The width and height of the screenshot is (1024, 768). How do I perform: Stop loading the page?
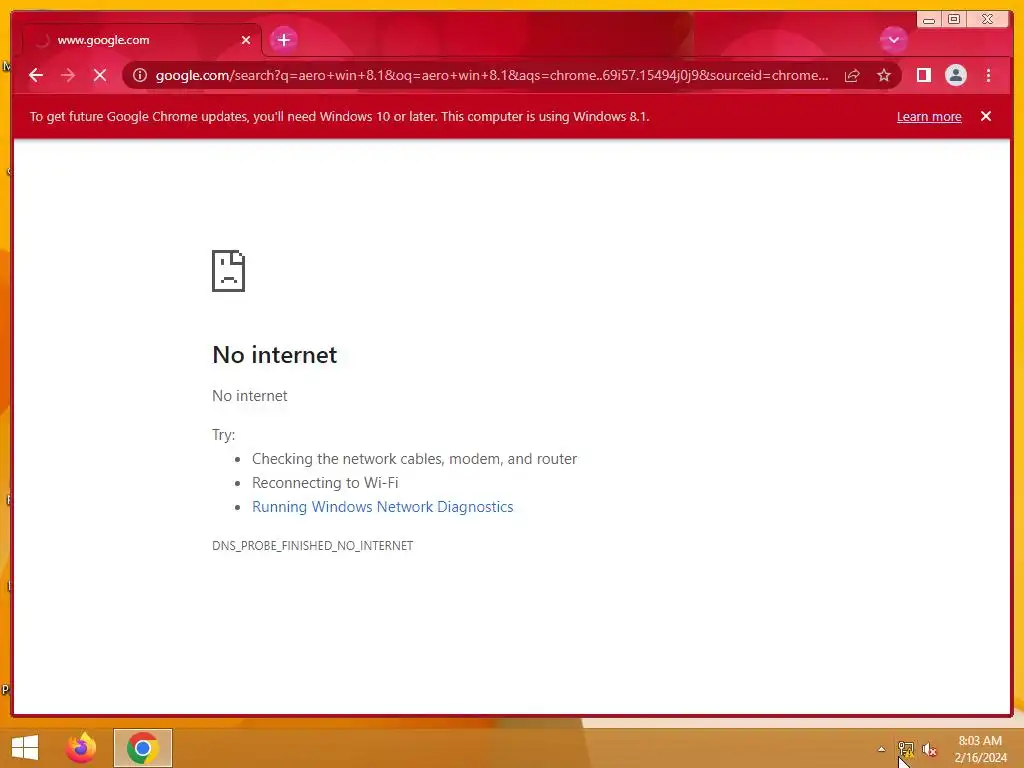click(100, 75)
